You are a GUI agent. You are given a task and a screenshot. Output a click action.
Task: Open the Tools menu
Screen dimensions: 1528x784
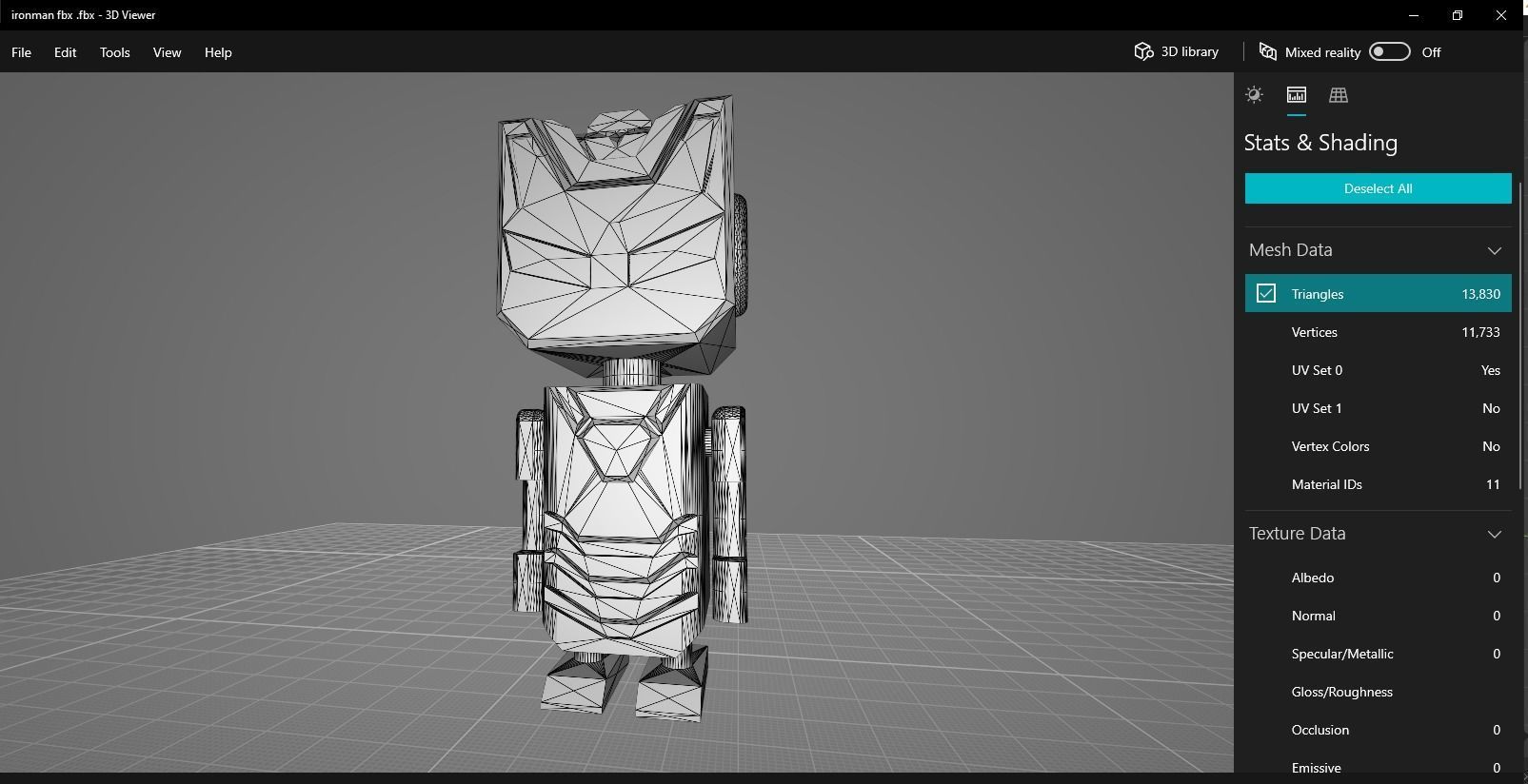[x=114, y=52]
